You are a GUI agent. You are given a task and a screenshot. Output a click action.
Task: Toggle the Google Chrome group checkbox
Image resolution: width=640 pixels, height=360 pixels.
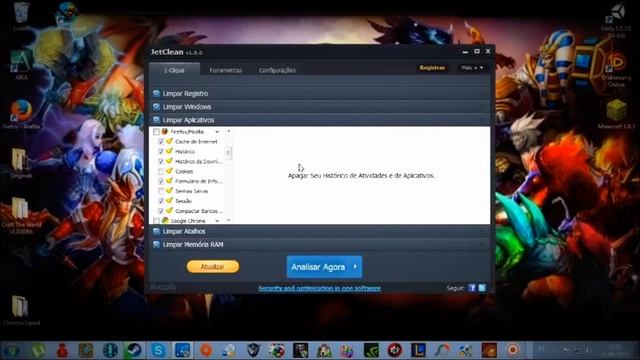tap(156, 221)
